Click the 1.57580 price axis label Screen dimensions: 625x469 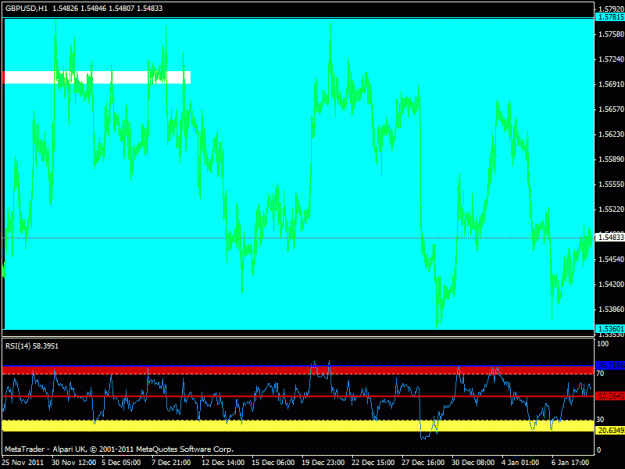pyautogui.click(x=611, y=34)
